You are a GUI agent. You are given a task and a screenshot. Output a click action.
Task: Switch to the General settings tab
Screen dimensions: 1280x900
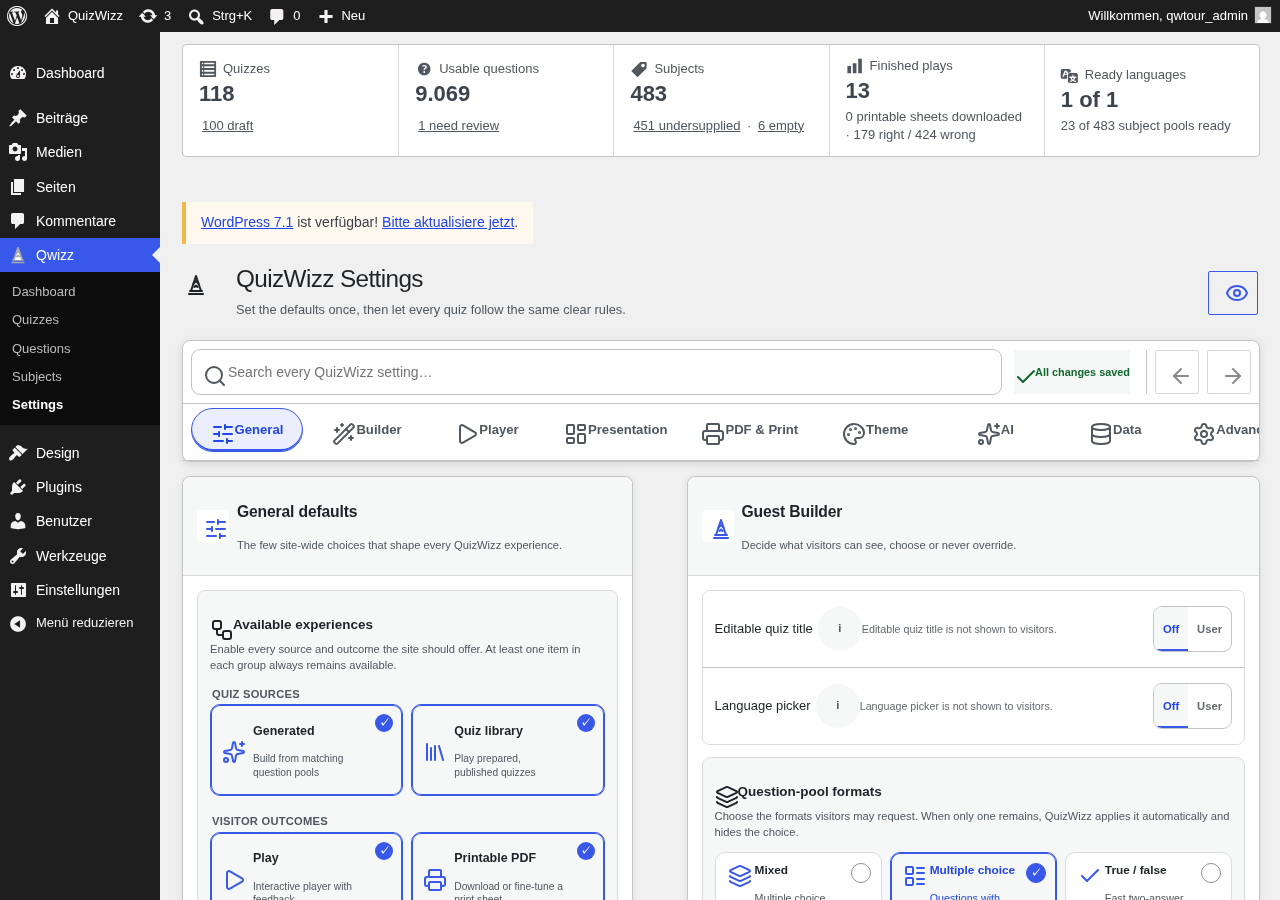pyautogui.click(x=247, y=430)
